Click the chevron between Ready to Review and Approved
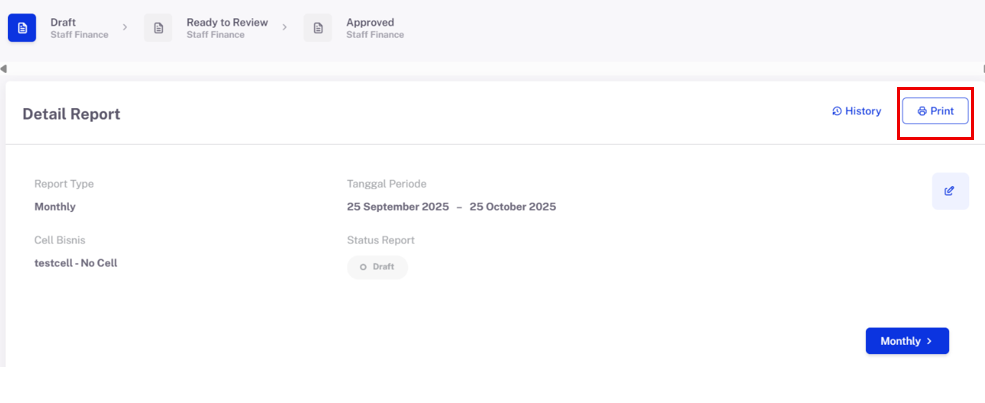 pos(285,27)
